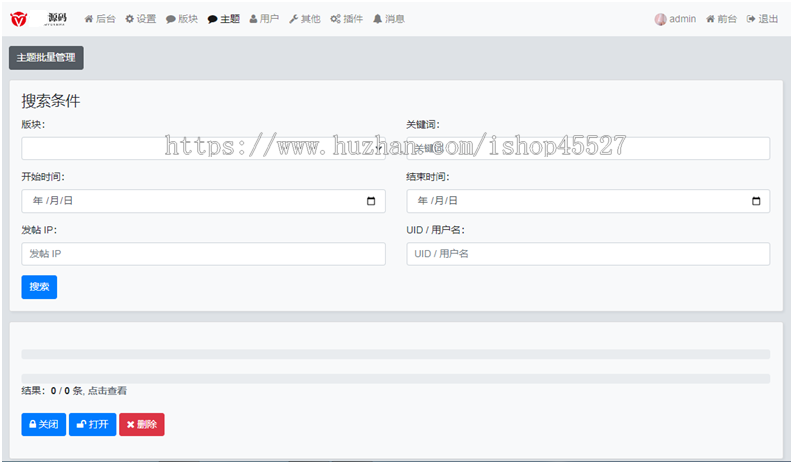Image resolution: width=793 pixels, height=464 pixels.
Task: Click the 结束时间 end date field
Action: [x=588, y=201]
